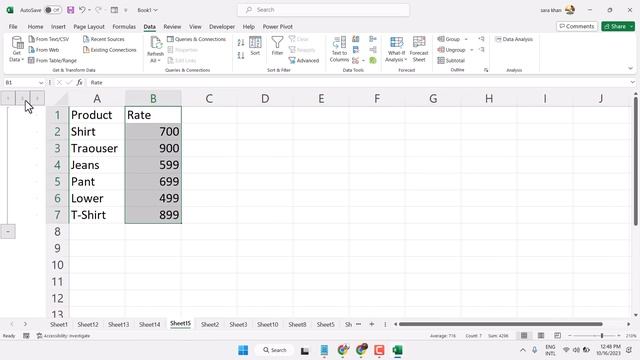Sort Z to A descending
This screenshot has width=640, height=360.
241,56
